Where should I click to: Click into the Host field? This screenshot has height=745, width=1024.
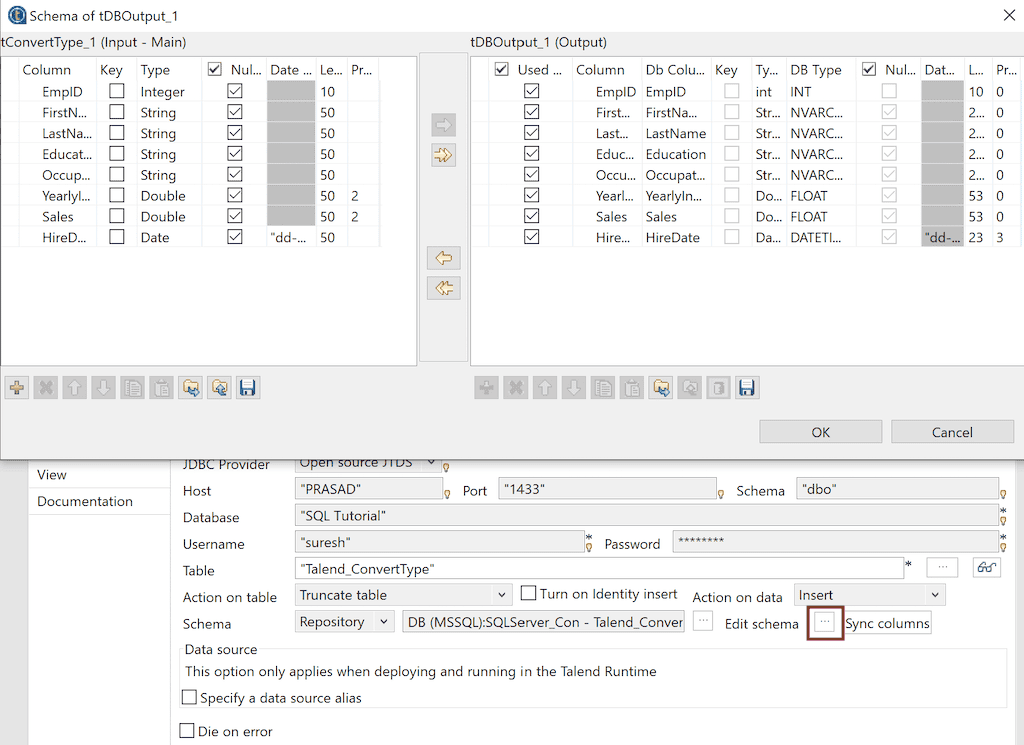coord(368,489)
